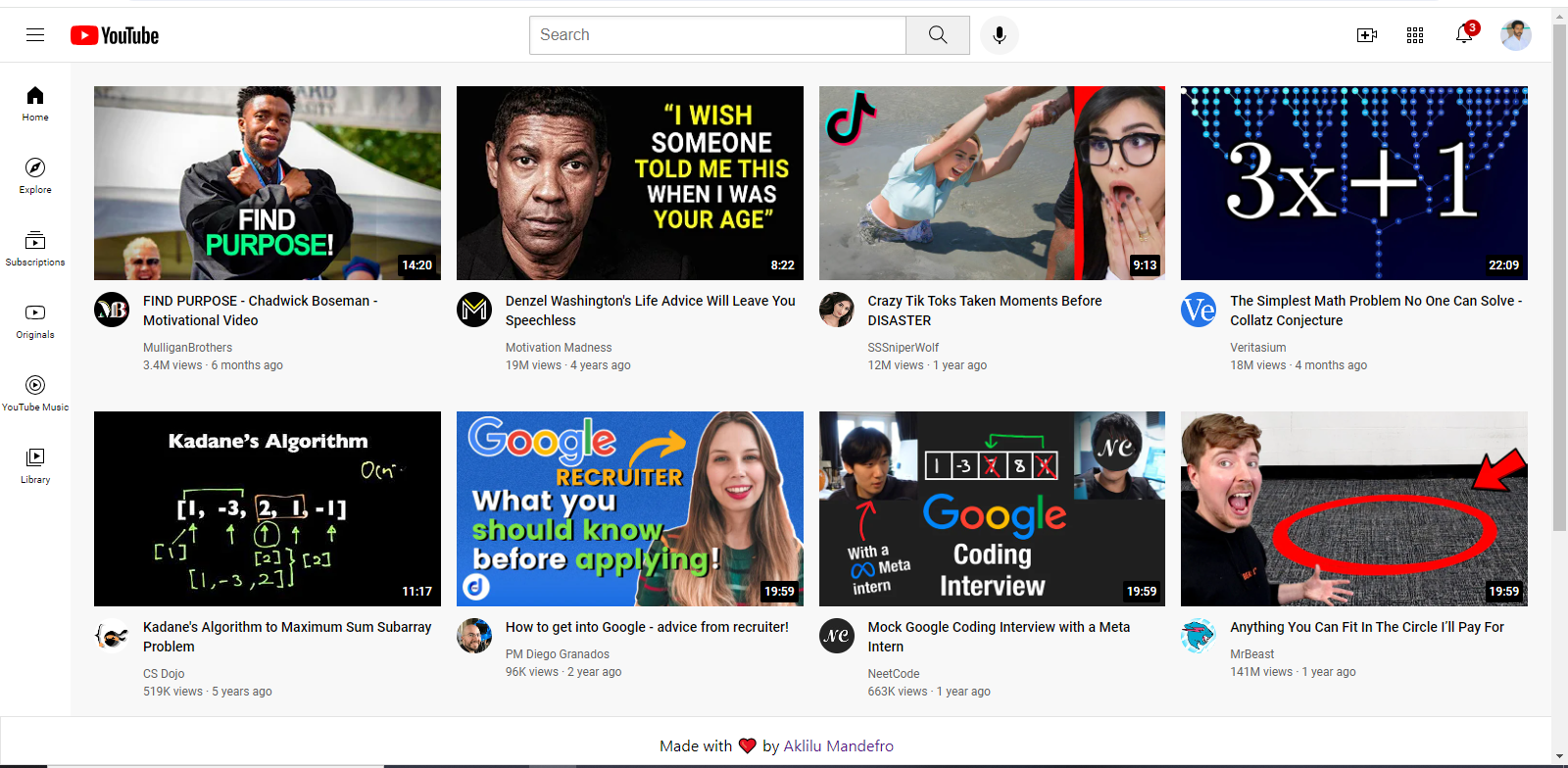Open title 'How to get into Google'

click(647, 627)
